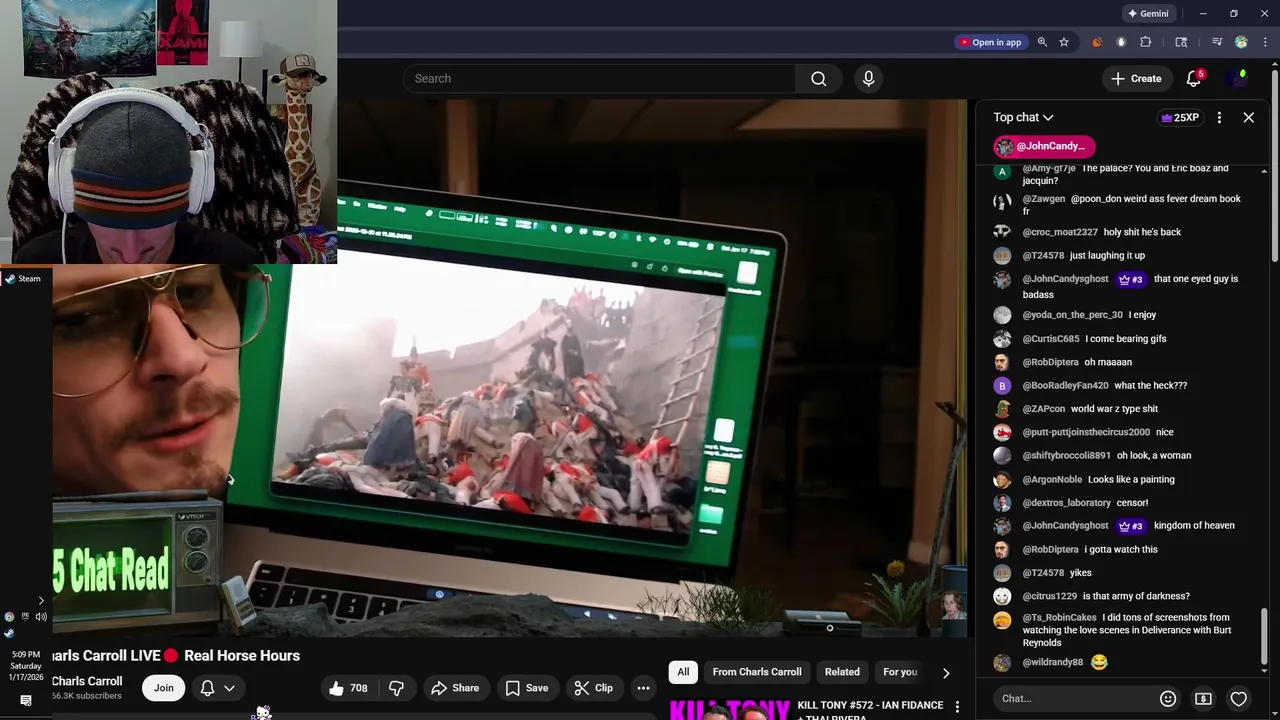Like the video with thumbs up

(x=348, y=688)
